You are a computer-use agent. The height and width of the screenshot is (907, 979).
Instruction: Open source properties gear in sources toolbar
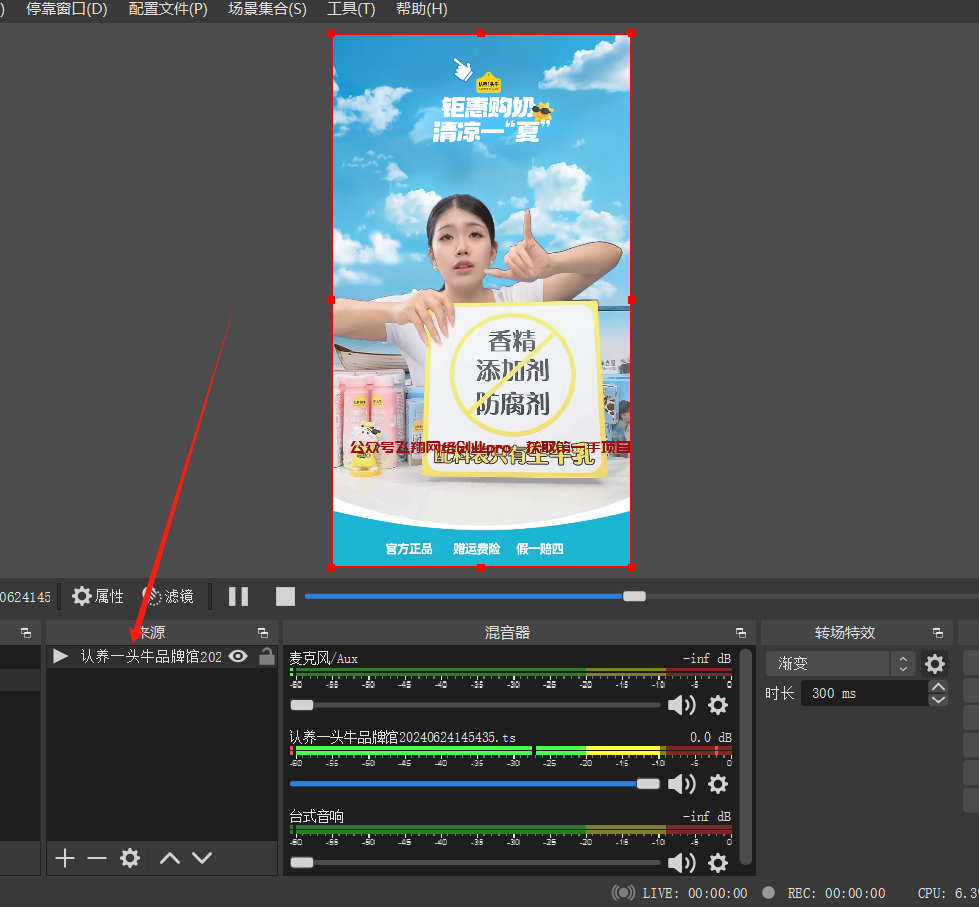(x=130, y=858)
